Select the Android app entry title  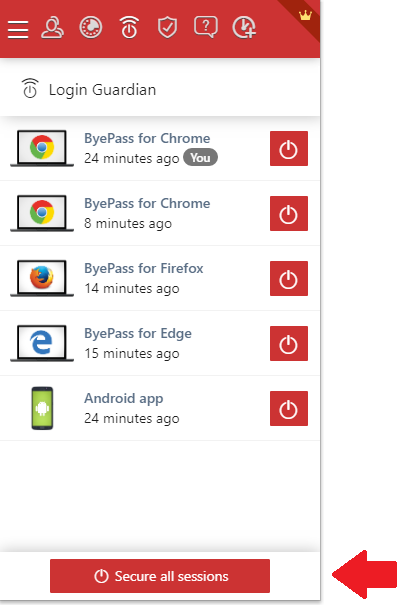(123, 399)
